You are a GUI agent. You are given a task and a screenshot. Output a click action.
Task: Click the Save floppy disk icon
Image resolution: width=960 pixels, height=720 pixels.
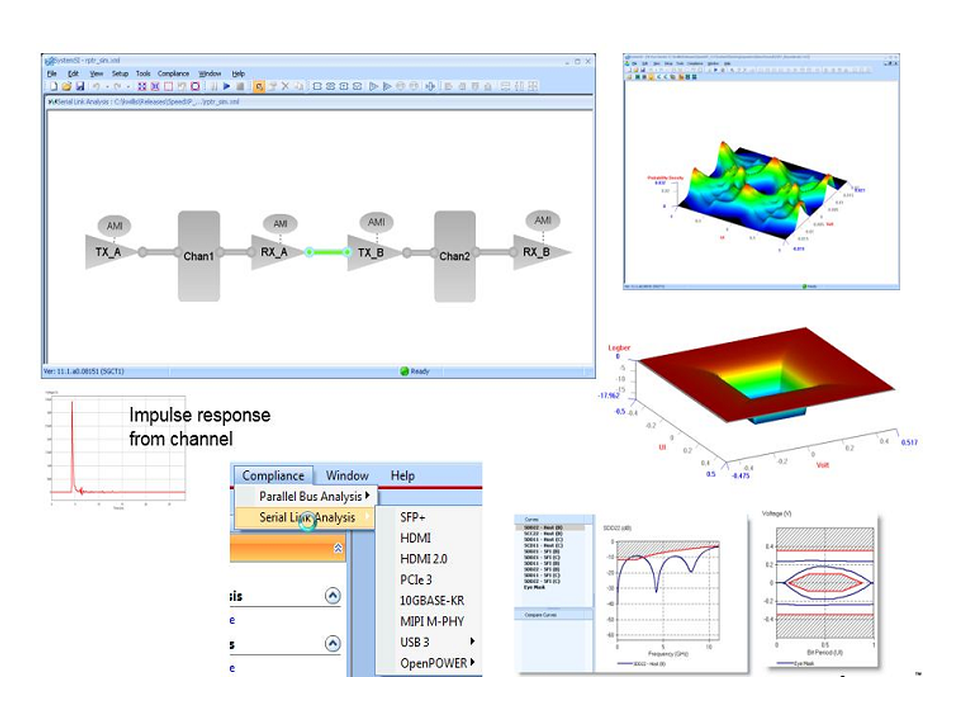[80, 86]
